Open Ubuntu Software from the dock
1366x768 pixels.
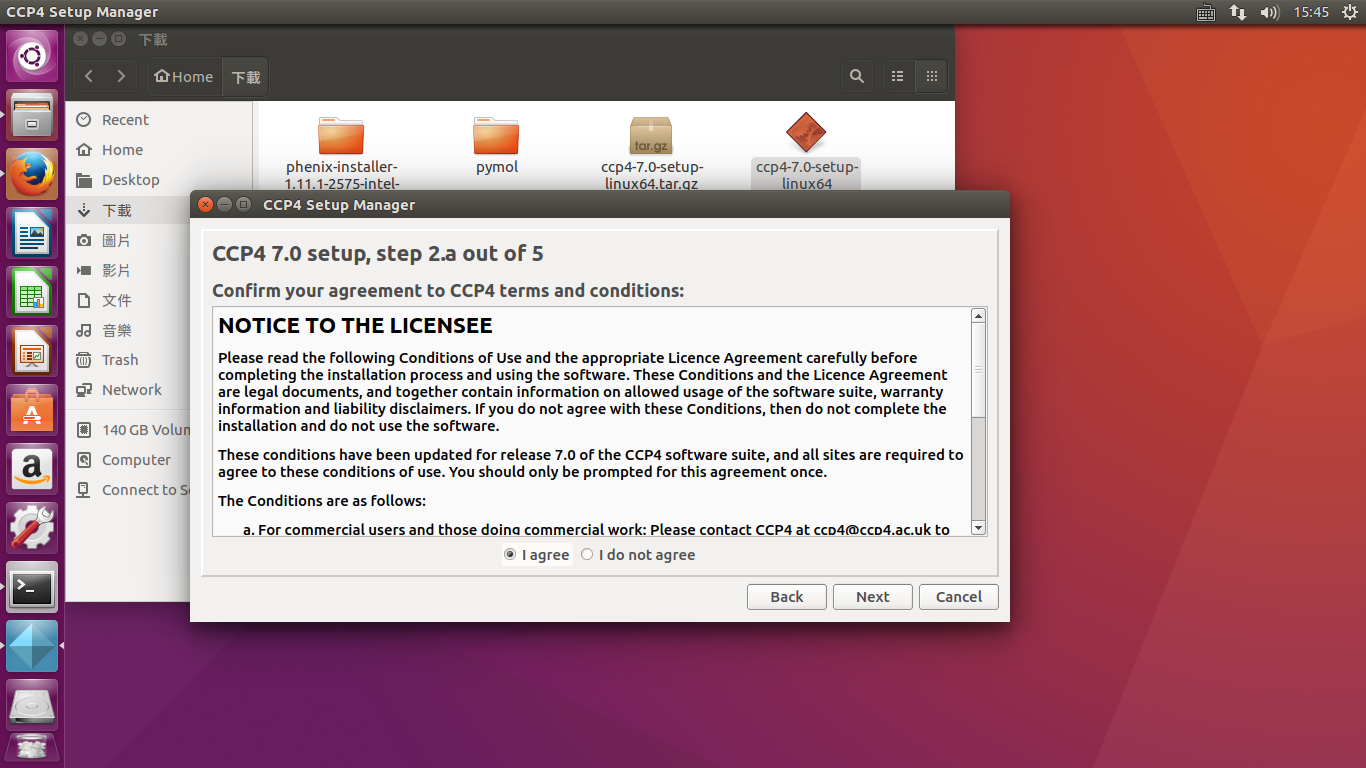coord(32,410)
